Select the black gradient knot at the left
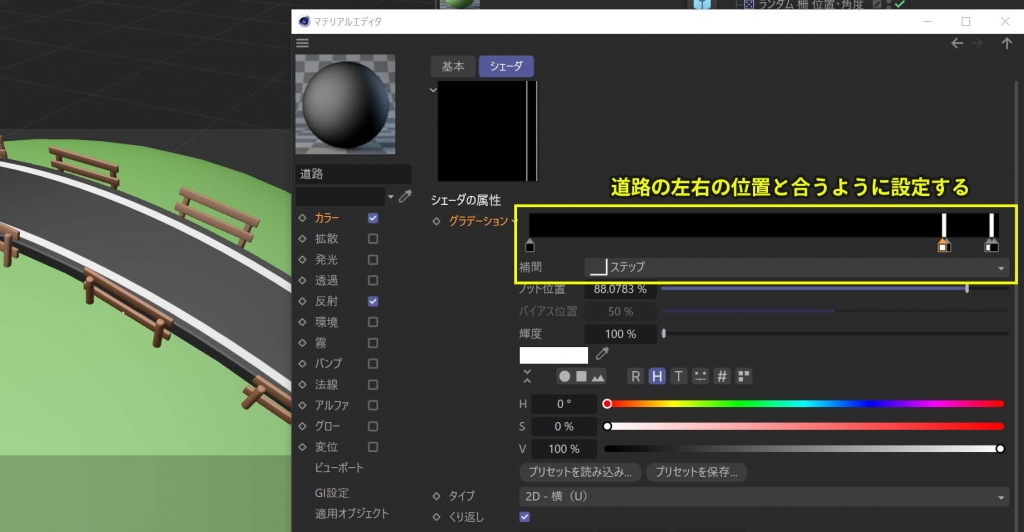 coord(530,245)
